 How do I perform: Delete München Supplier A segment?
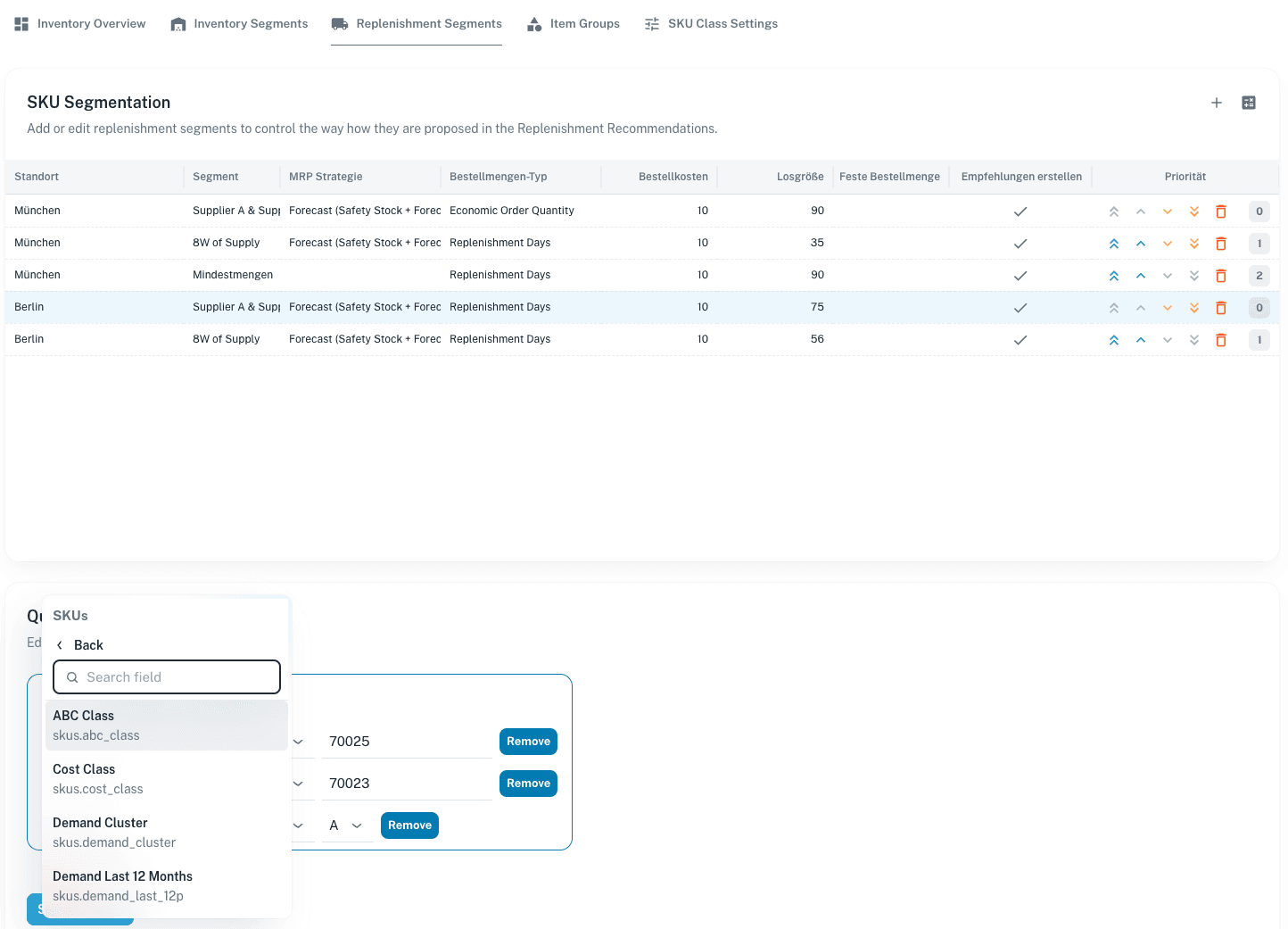[1221, 212]
